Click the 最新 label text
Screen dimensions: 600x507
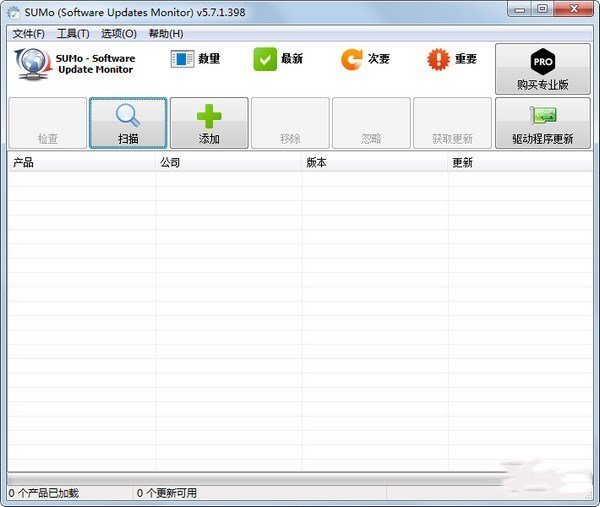tap(292, 59)
